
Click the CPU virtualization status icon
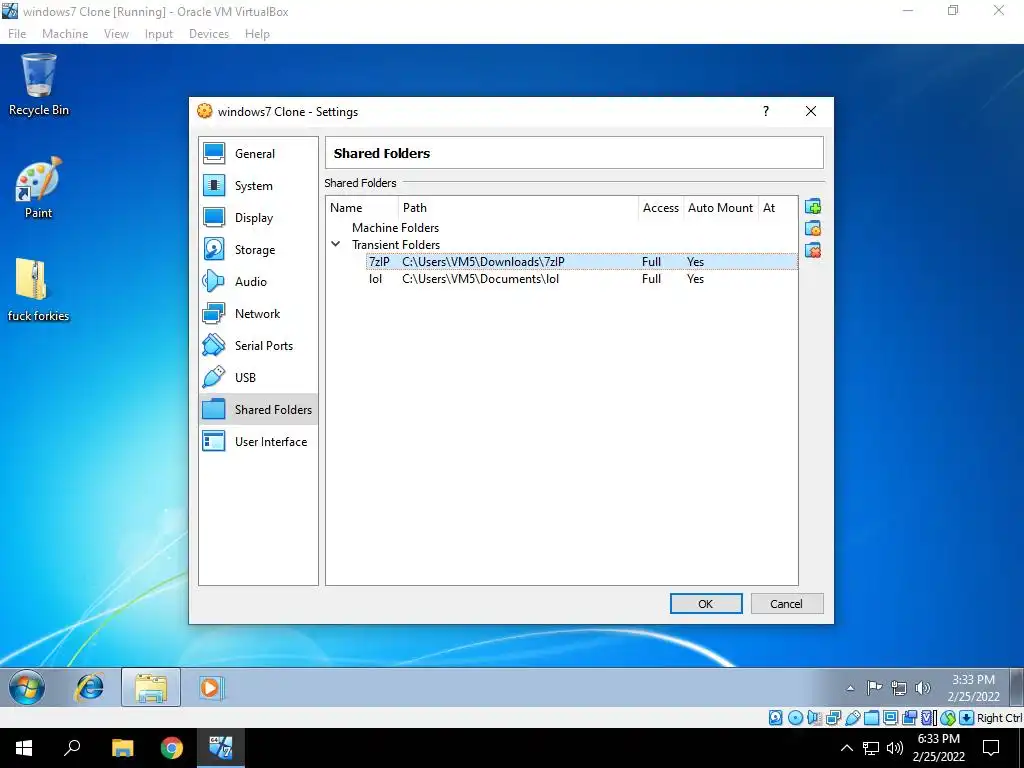click(x=928, y=718)
